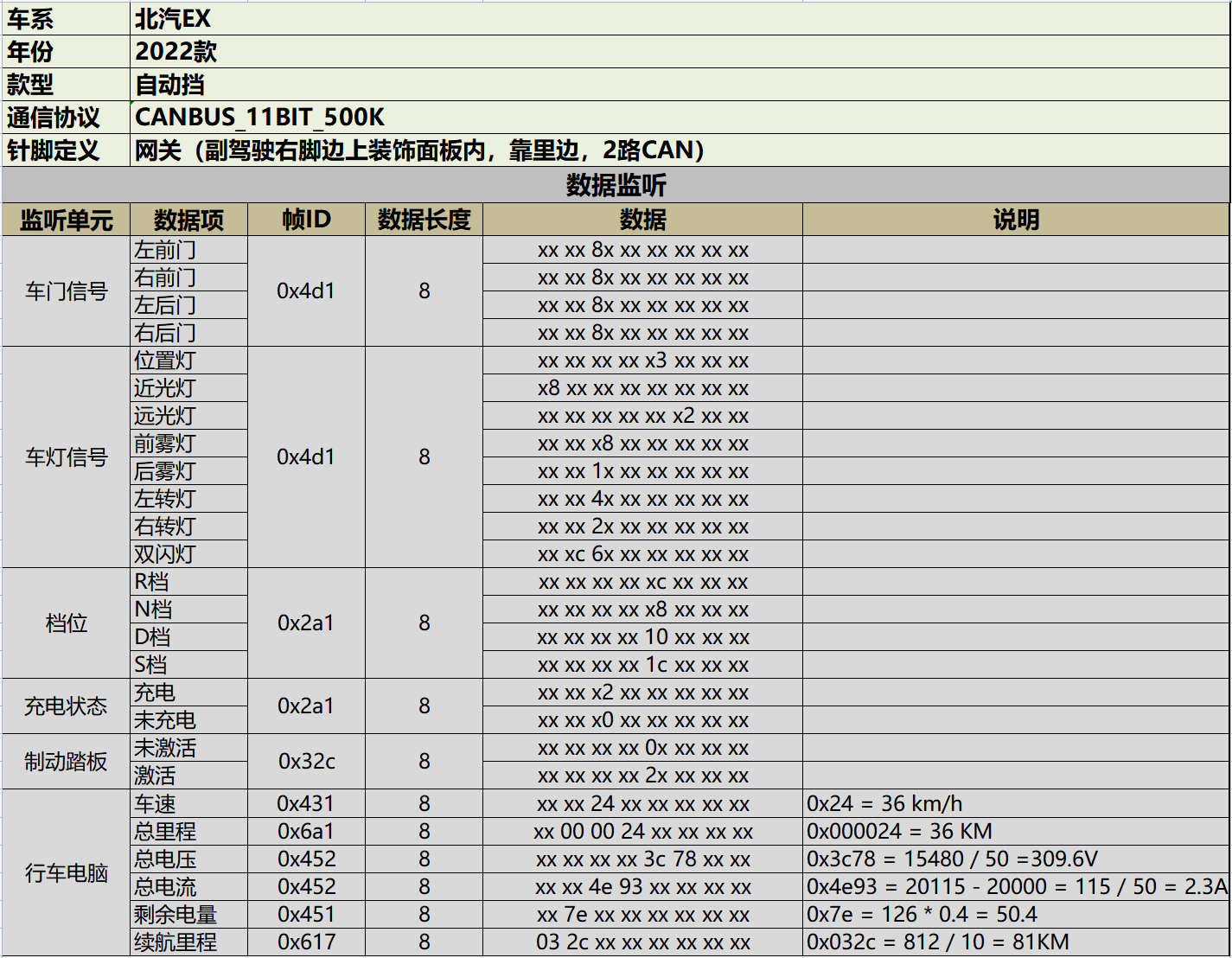Click the 总里程 data item cell

188,832
